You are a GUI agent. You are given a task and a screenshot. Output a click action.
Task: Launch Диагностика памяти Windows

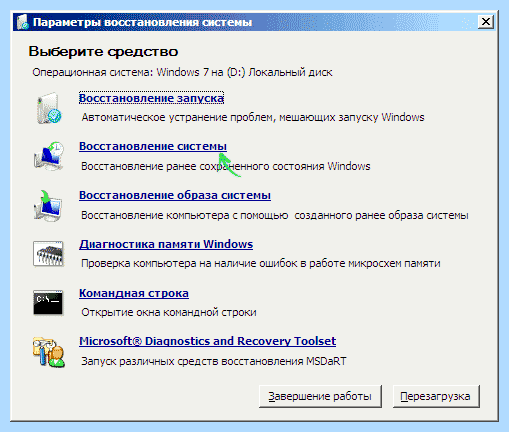click(x=166, y=244)
